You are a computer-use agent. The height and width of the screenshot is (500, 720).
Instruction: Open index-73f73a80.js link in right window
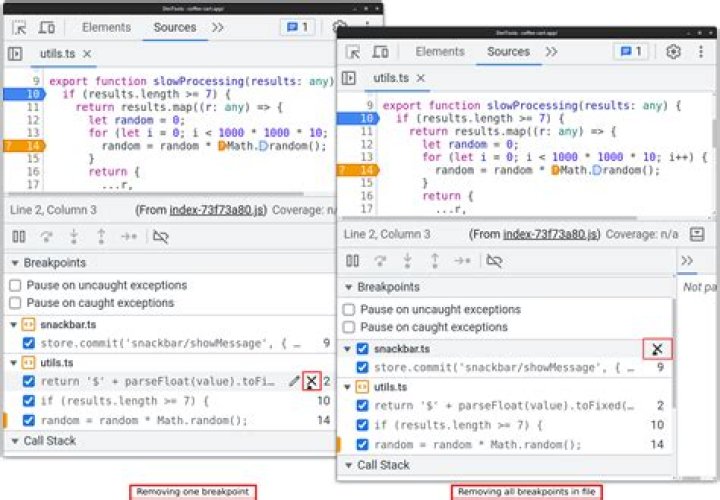pyautogui.click(x=551, y=235)
